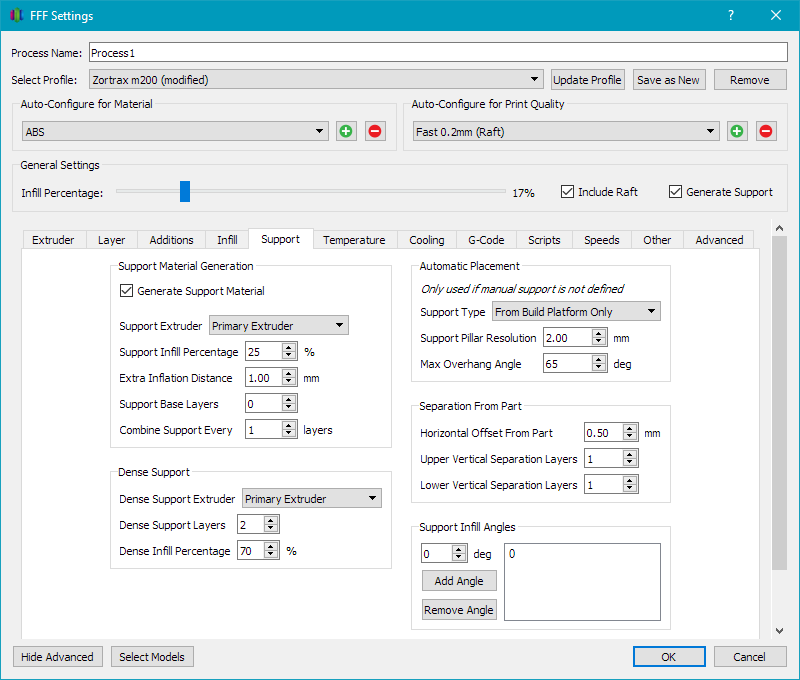
Task: Remove ABS material with red minus icon
Action: tap(375, 131)
